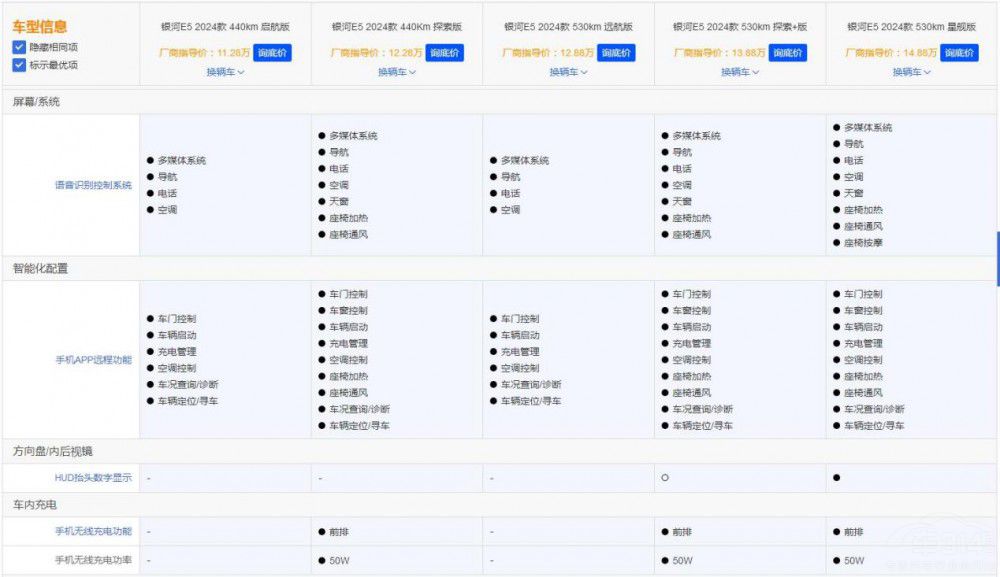Image resolution: width=1000 pixels, height=577 pixels.
Task: Open the 语音识别控制系统 link
Action: [93, 185]
